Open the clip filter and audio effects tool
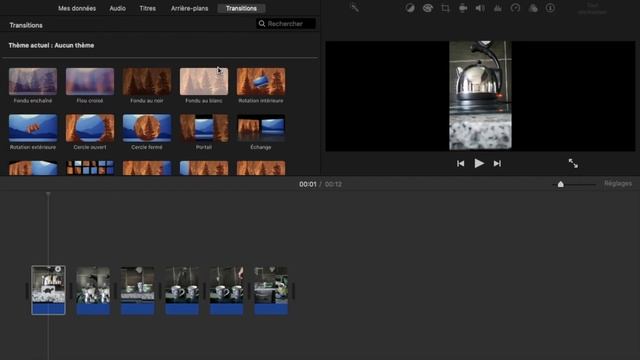 pos(533,8)
